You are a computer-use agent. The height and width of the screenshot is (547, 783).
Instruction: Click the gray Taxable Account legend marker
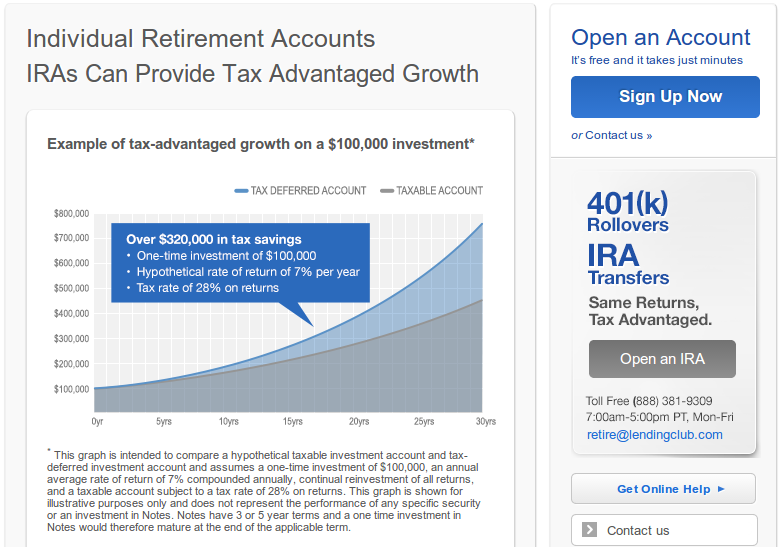387,191
